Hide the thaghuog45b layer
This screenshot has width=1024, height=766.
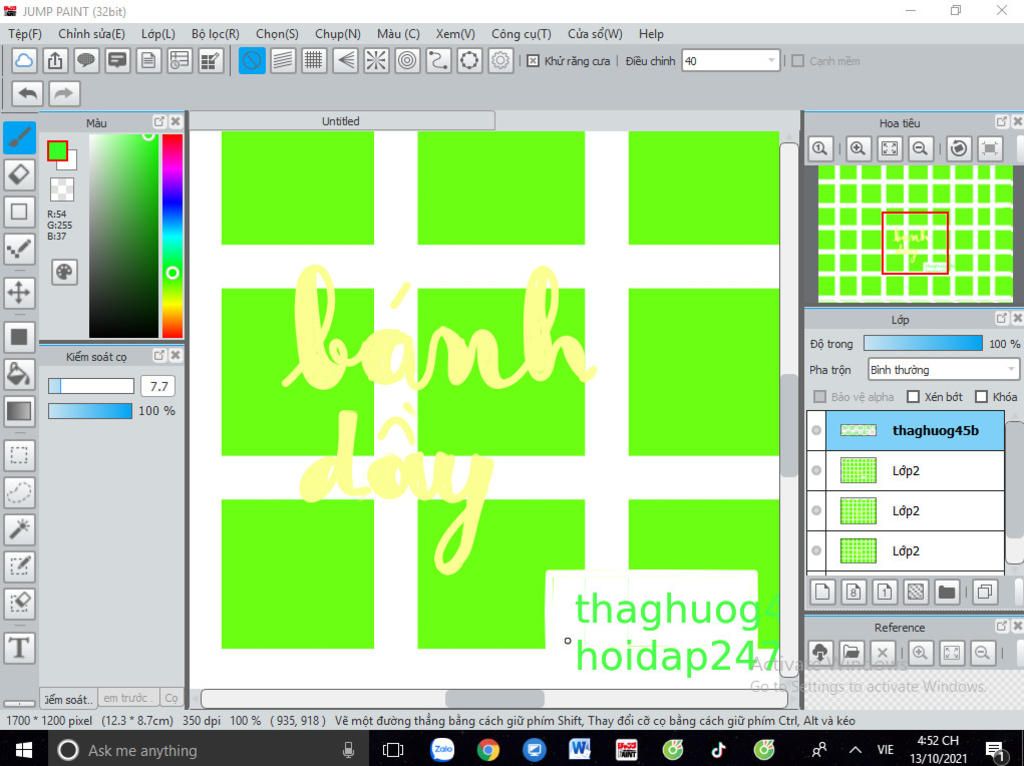coord(816,430)
